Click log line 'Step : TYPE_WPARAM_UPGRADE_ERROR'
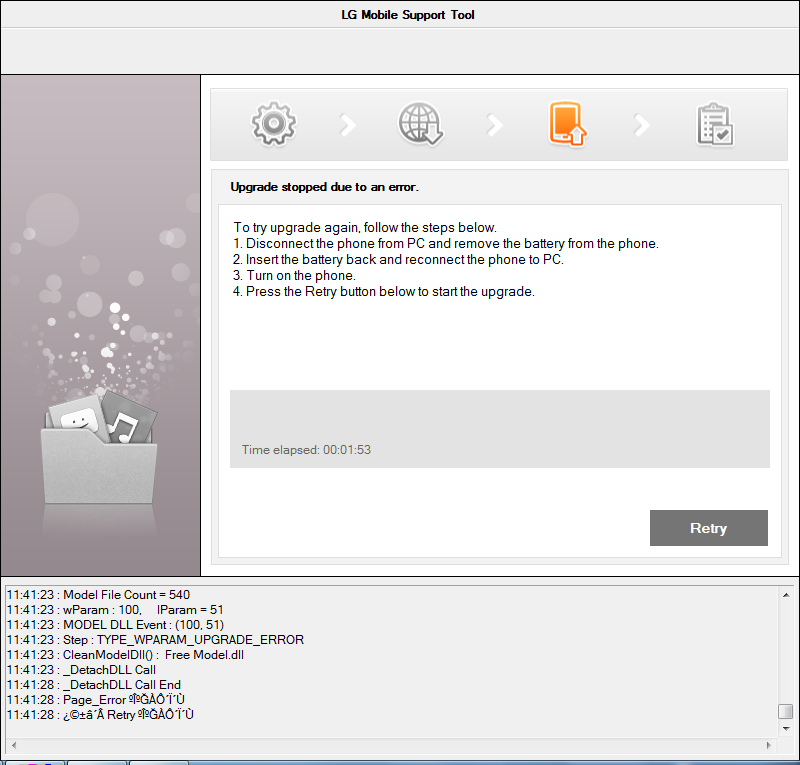Screen dimensions: 800x765 click(x=156, y=639)
